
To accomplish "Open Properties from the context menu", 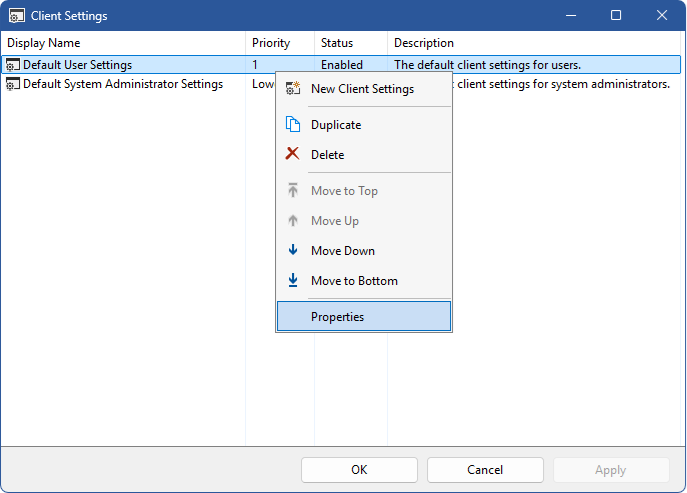I will [x=337, y=317].
